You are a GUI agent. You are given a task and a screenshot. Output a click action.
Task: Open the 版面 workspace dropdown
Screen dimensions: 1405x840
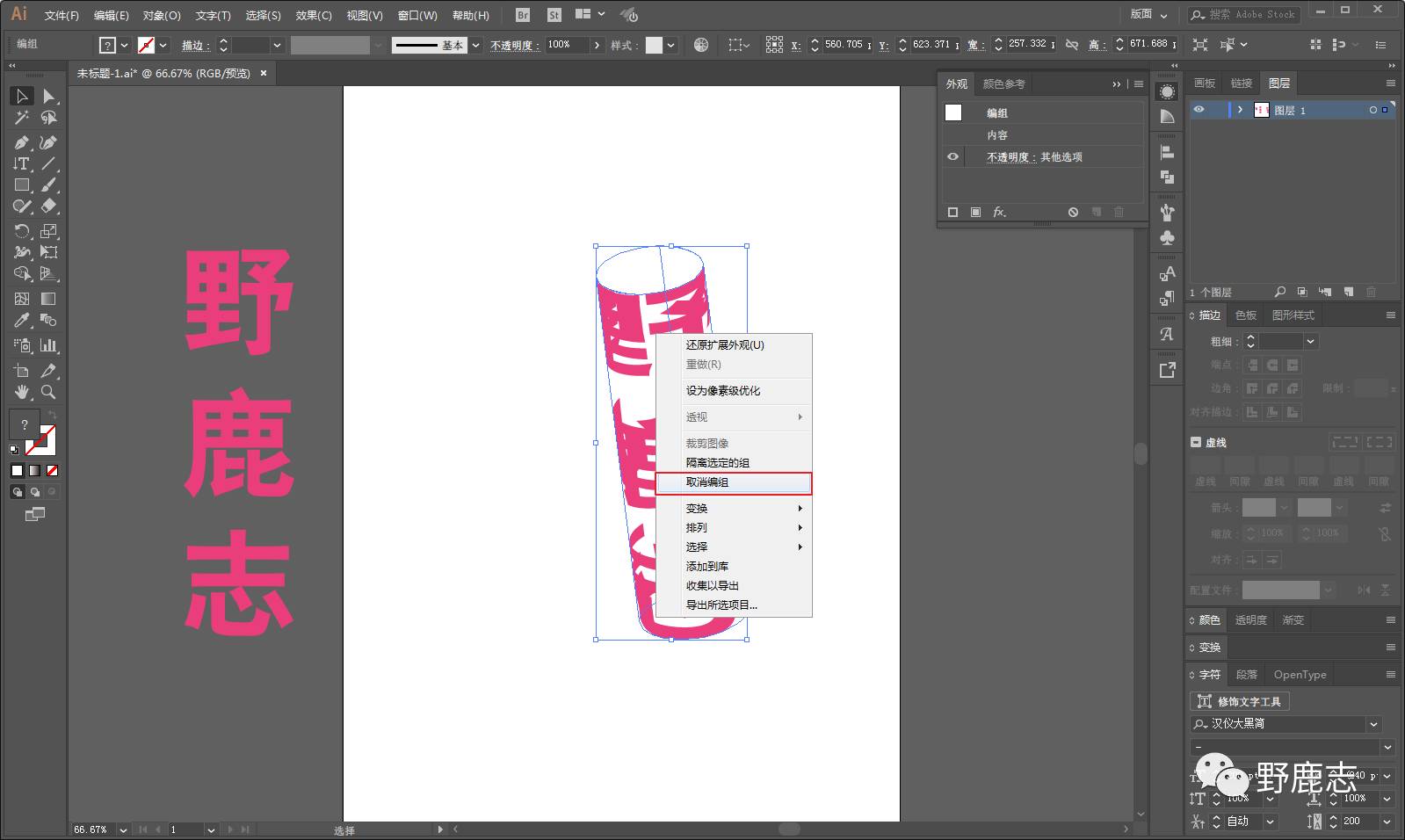[1149, 14]
